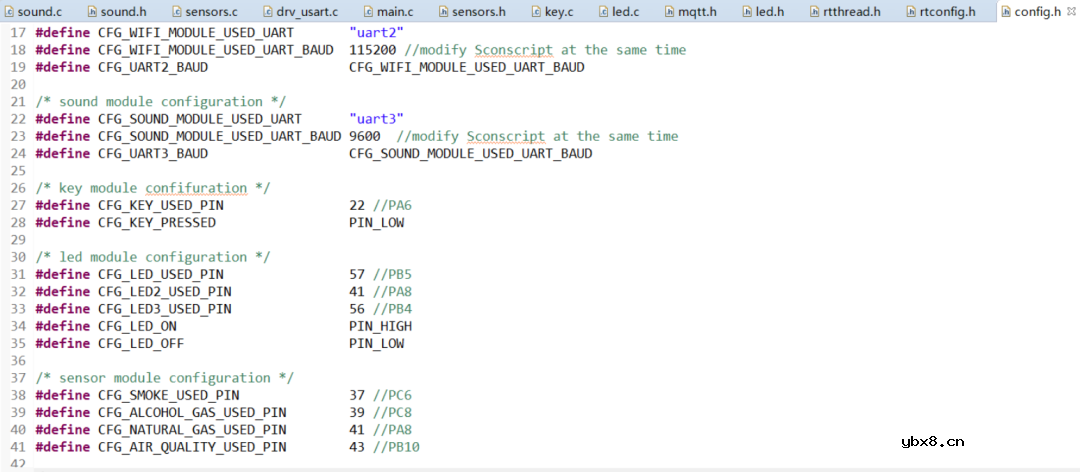This screenshot has height=472, width=1080.
Task: Click the header file icon on sound.h tab
Action: coord(92,12)
